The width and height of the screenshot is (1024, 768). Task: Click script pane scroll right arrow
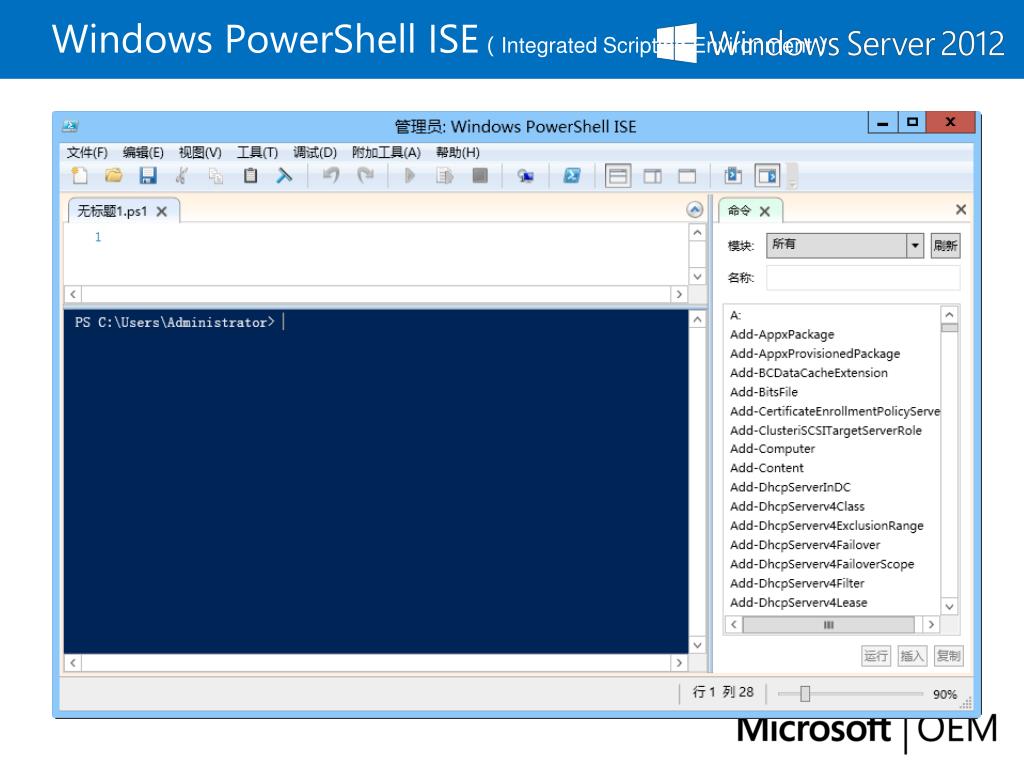coord(679,295)
